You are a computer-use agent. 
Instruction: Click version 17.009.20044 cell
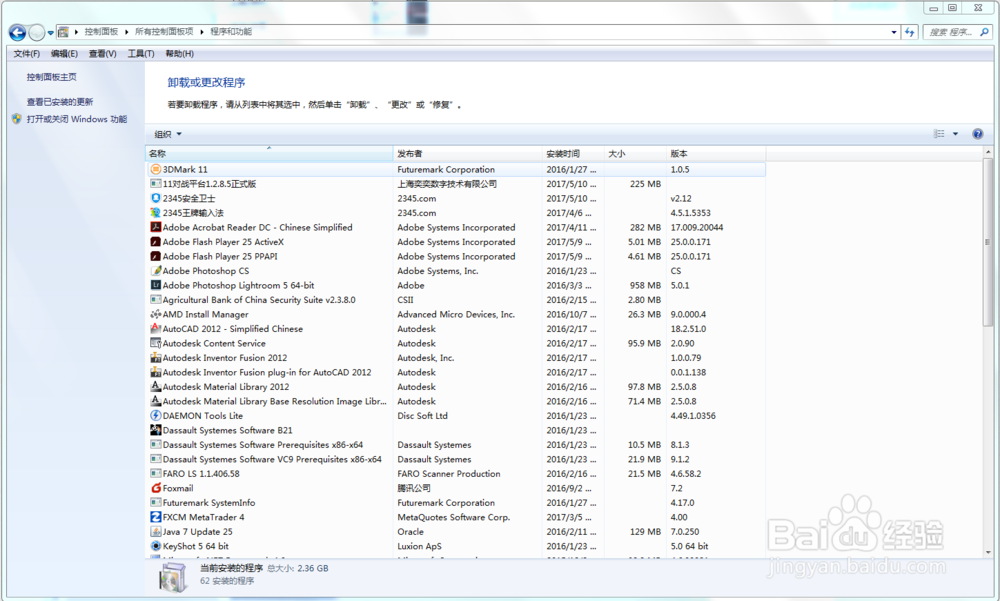tap(696, 227)
